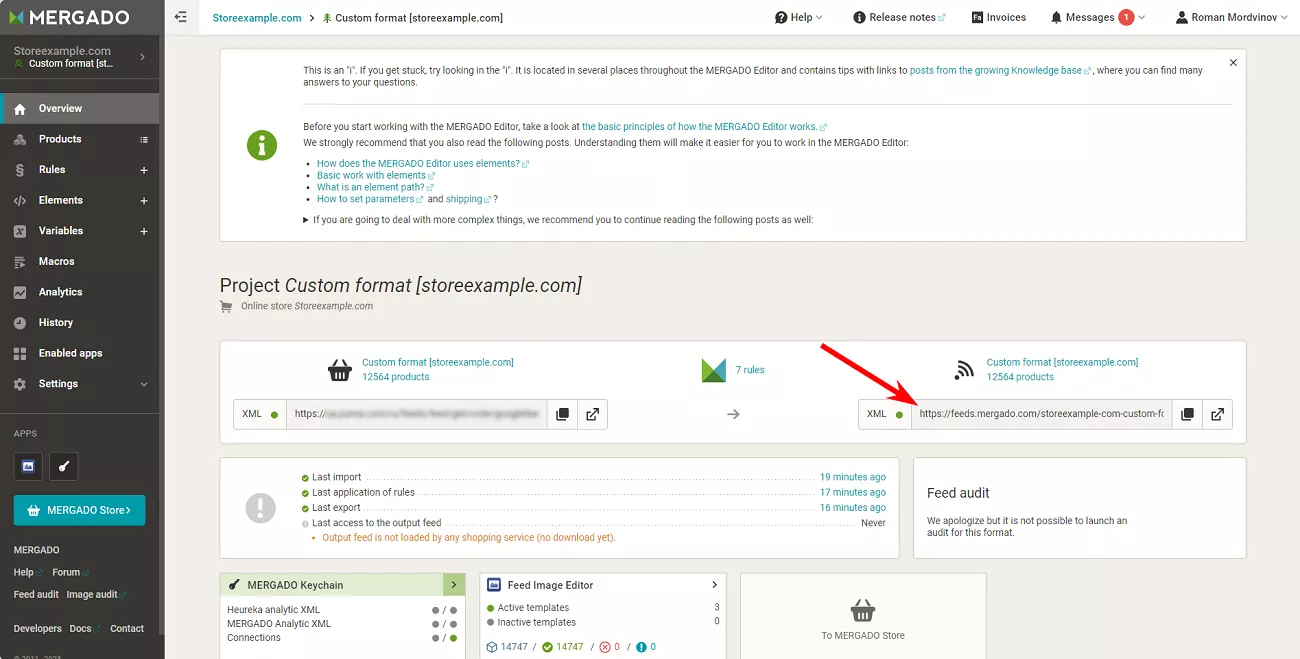Click the input Custom format link by basket
The image size is (1300, 659).
(x=438, y=362)
